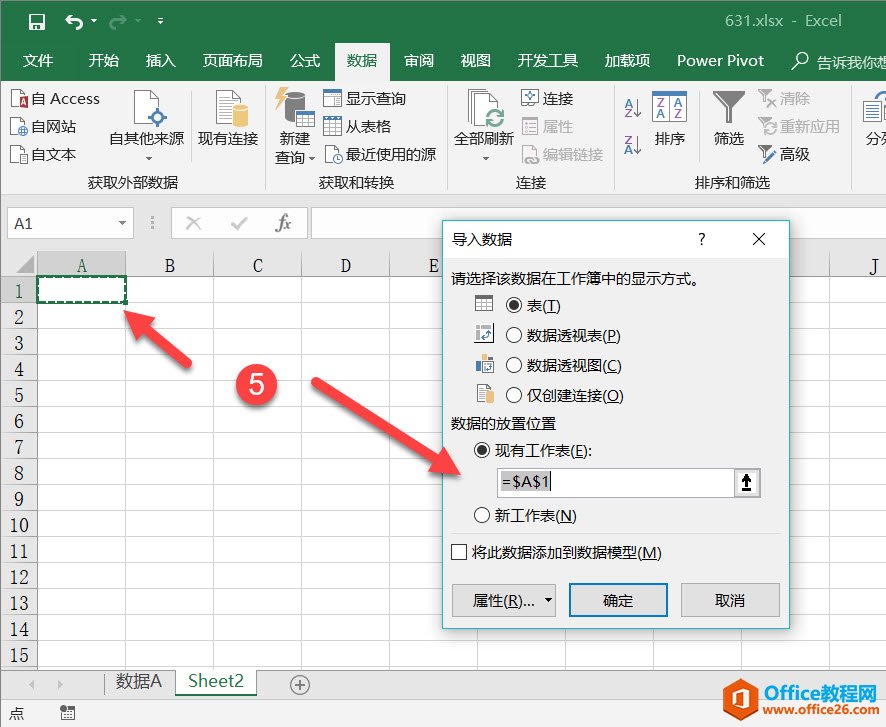Click the Undo arrow icon

[x=74, y=21]
